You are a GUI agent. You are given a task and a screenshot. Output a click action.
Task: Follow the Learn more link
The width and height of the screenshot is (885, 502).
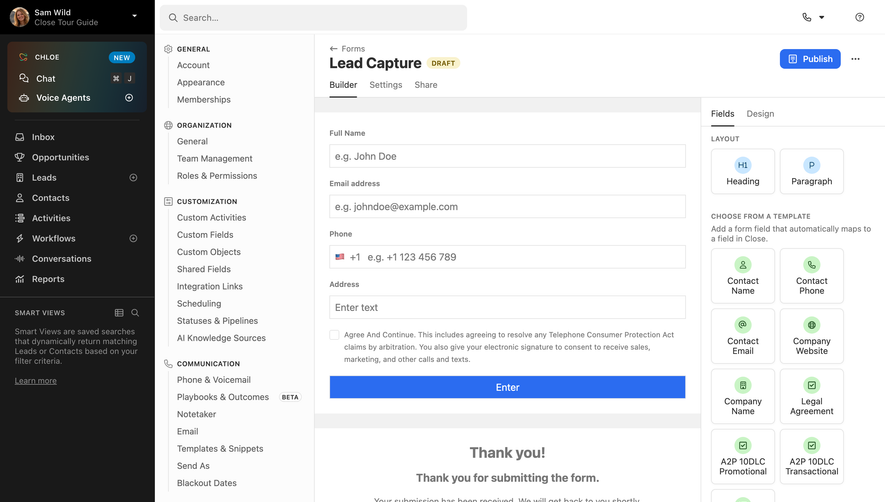(x=36, y=381)
